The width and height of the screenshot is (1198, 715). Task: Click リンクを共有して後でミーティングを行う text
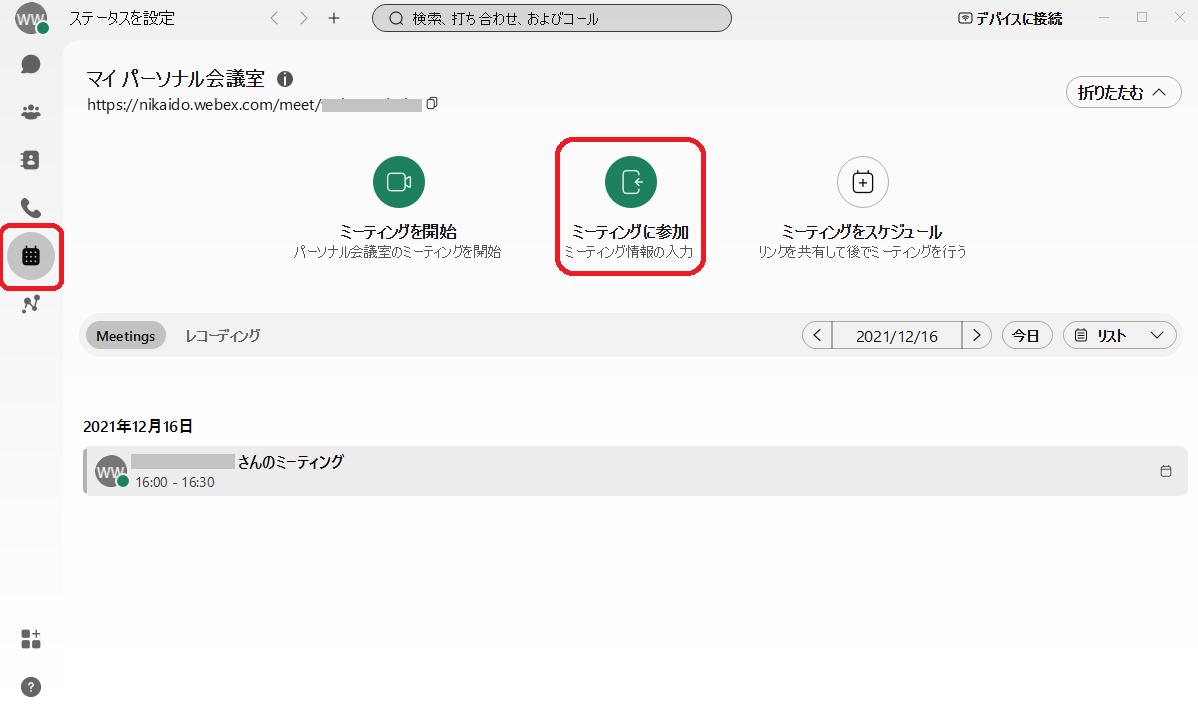click(863, 251)
